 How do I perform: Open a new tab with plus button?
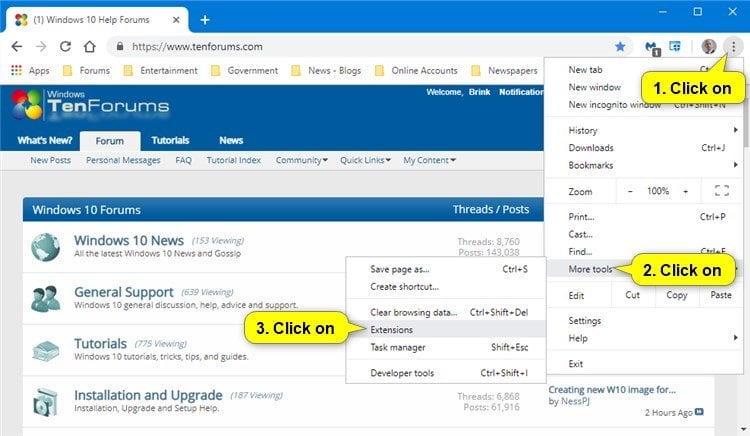[x=205, y=20]
